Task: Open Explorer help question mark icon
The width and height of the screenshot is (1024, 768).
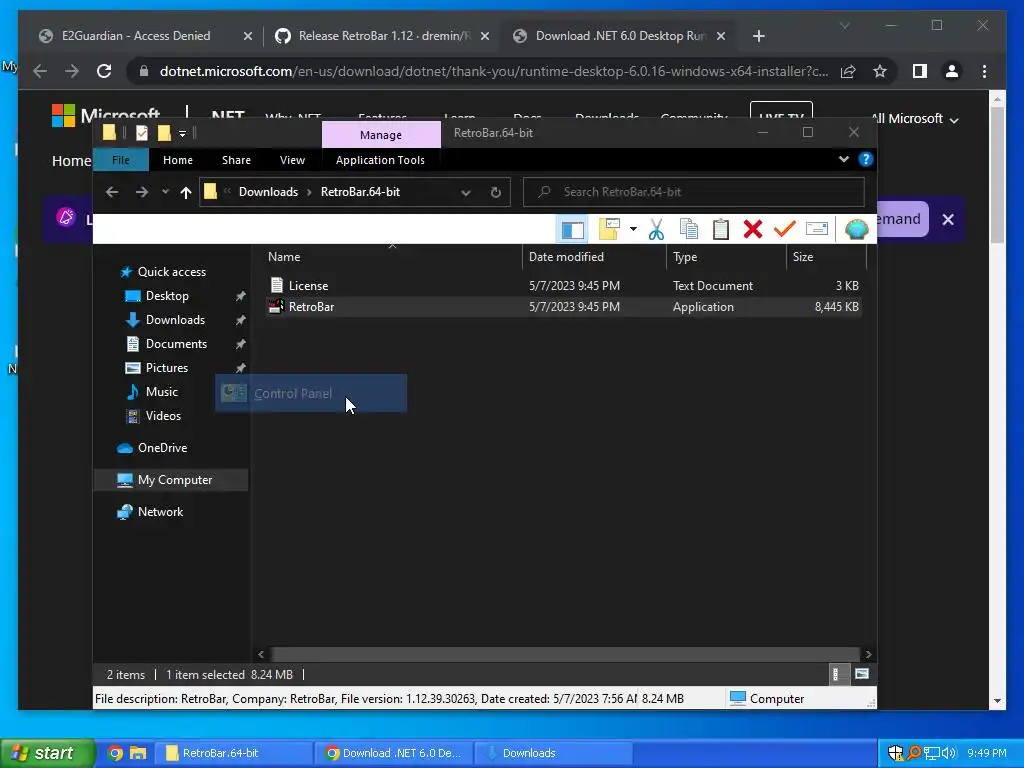Action: point(865,159)
